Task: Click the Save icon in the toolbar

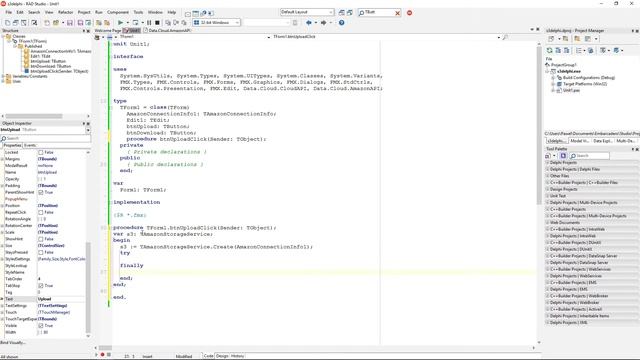Action: (x=70, y=23)
